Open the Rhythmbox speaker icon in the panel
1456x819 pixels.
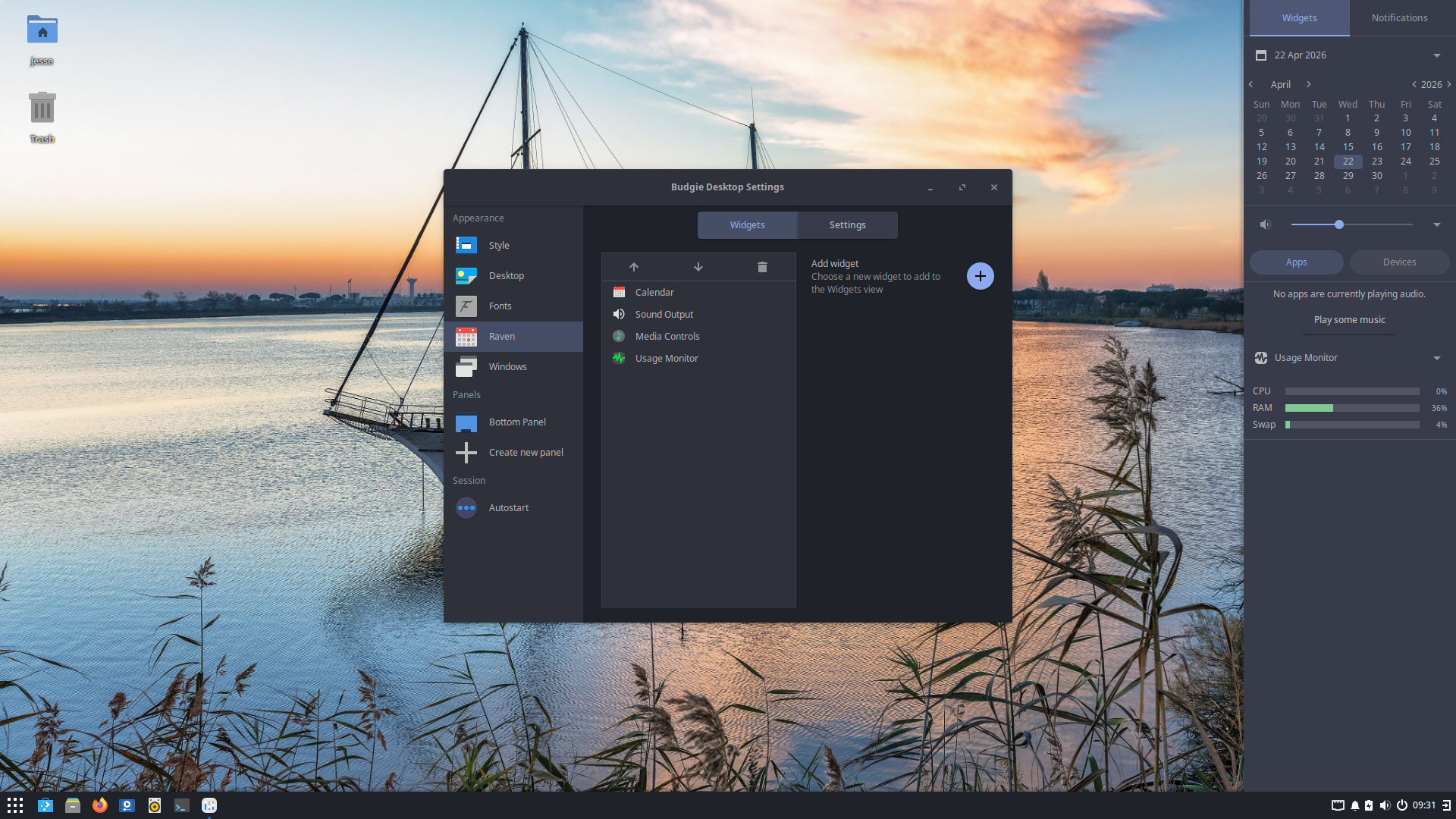pyautogui.click(x=155, y=805)
